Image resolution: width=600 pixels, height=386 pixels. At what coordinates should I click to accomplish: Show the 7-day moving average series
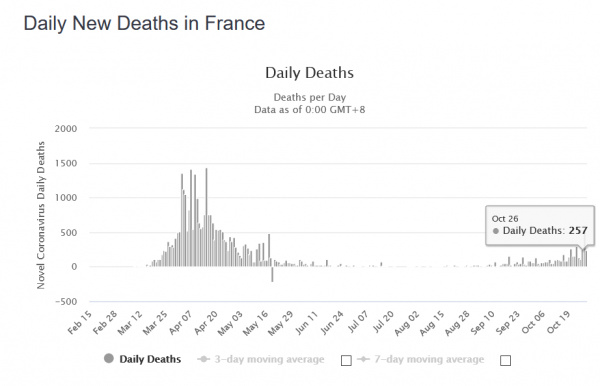(429, 359)
